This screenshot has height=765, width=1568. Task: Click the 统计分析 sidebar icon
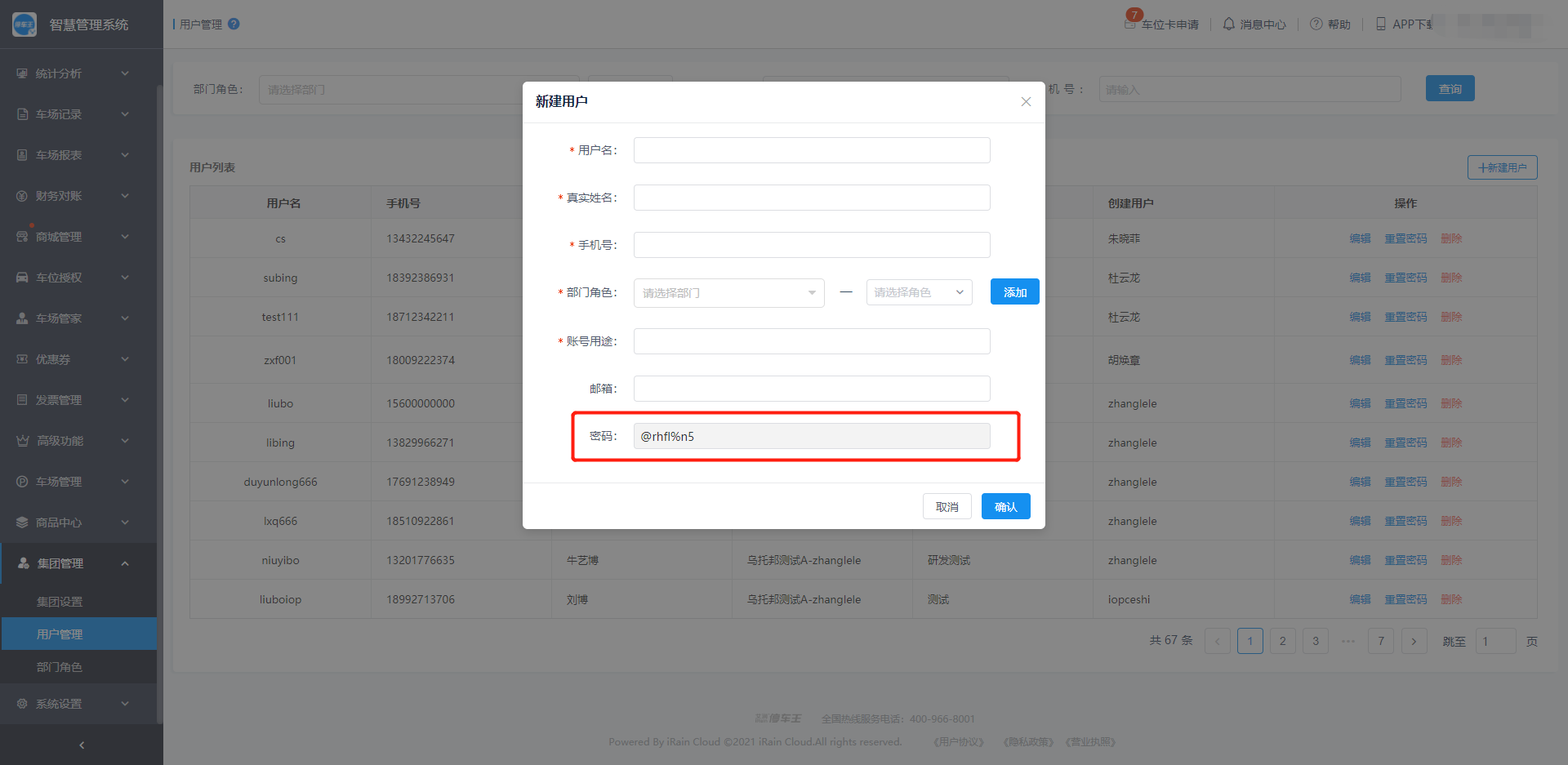click(22, 73)
